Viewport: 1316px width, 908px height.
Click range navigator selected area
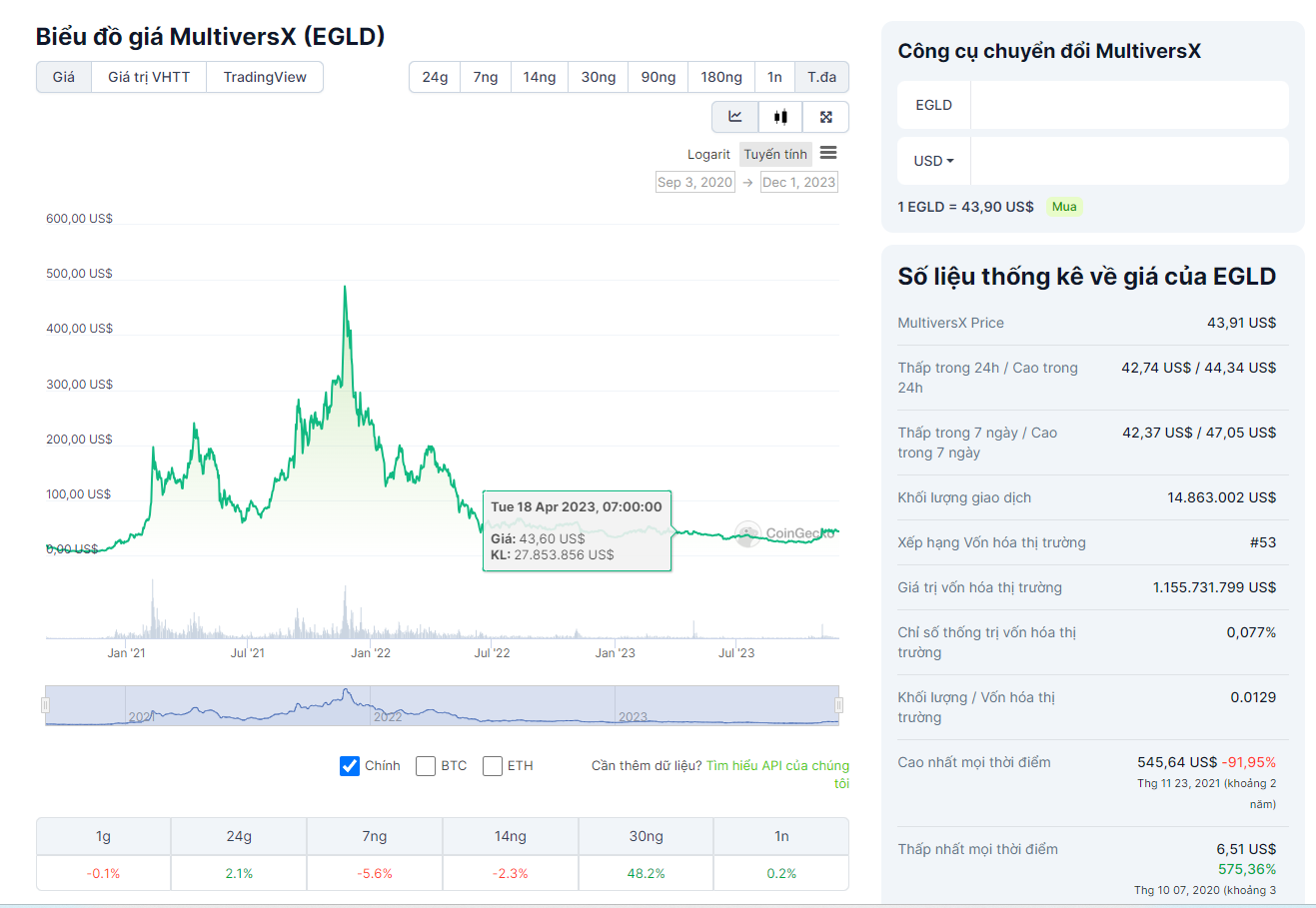coord(442,705)
